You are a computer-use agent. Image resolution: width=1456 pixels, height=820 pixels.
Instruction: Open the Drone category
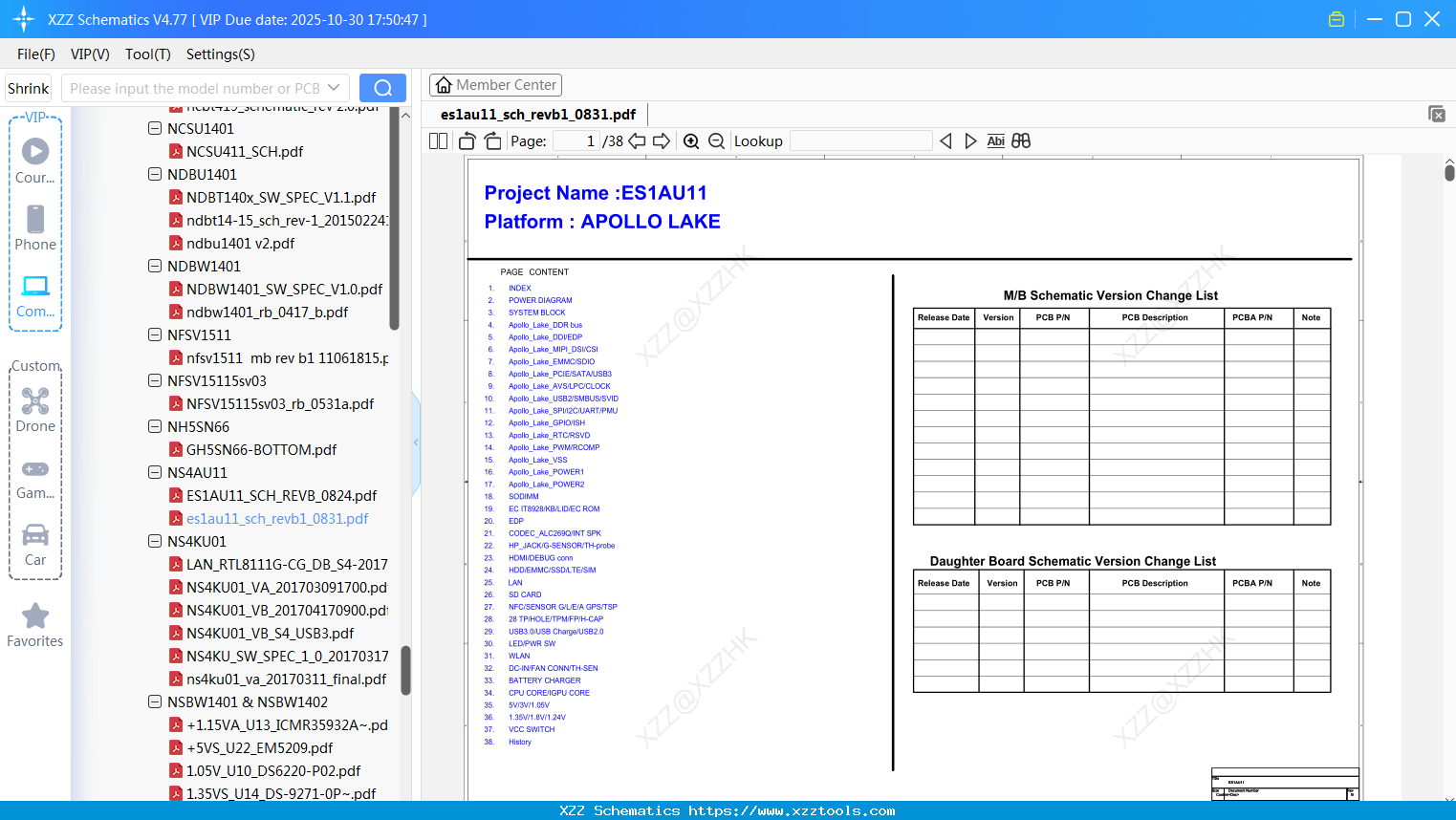point(35,409)
